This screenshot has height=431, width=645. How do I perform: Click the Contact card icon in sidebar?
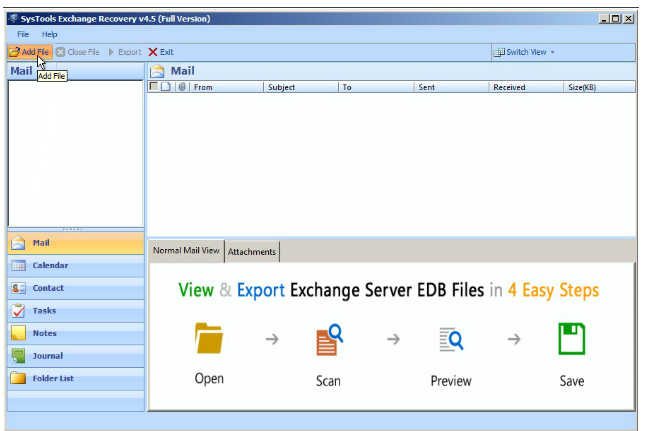18,288
